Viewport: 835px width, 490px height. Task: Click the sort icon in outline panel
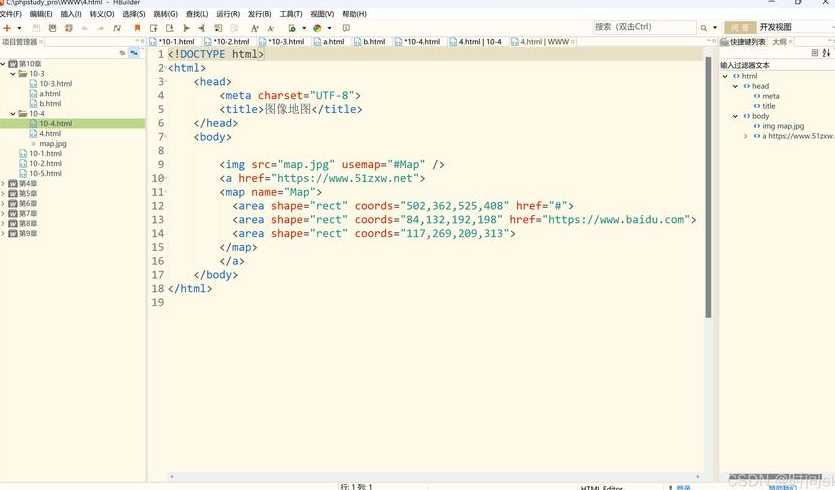point(826,53)
